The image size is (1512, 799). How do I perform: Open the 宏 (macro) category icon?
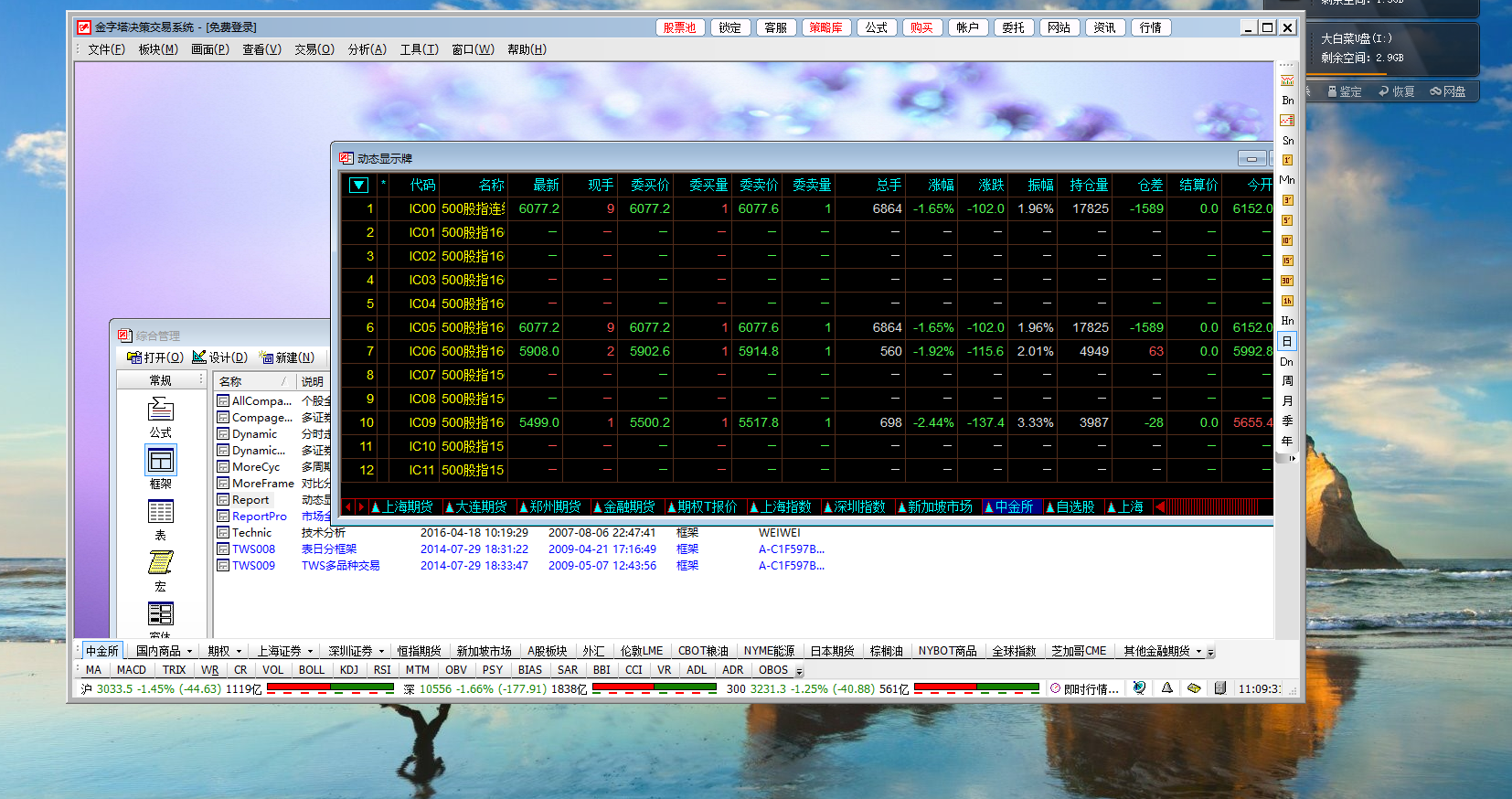[161, 563]
